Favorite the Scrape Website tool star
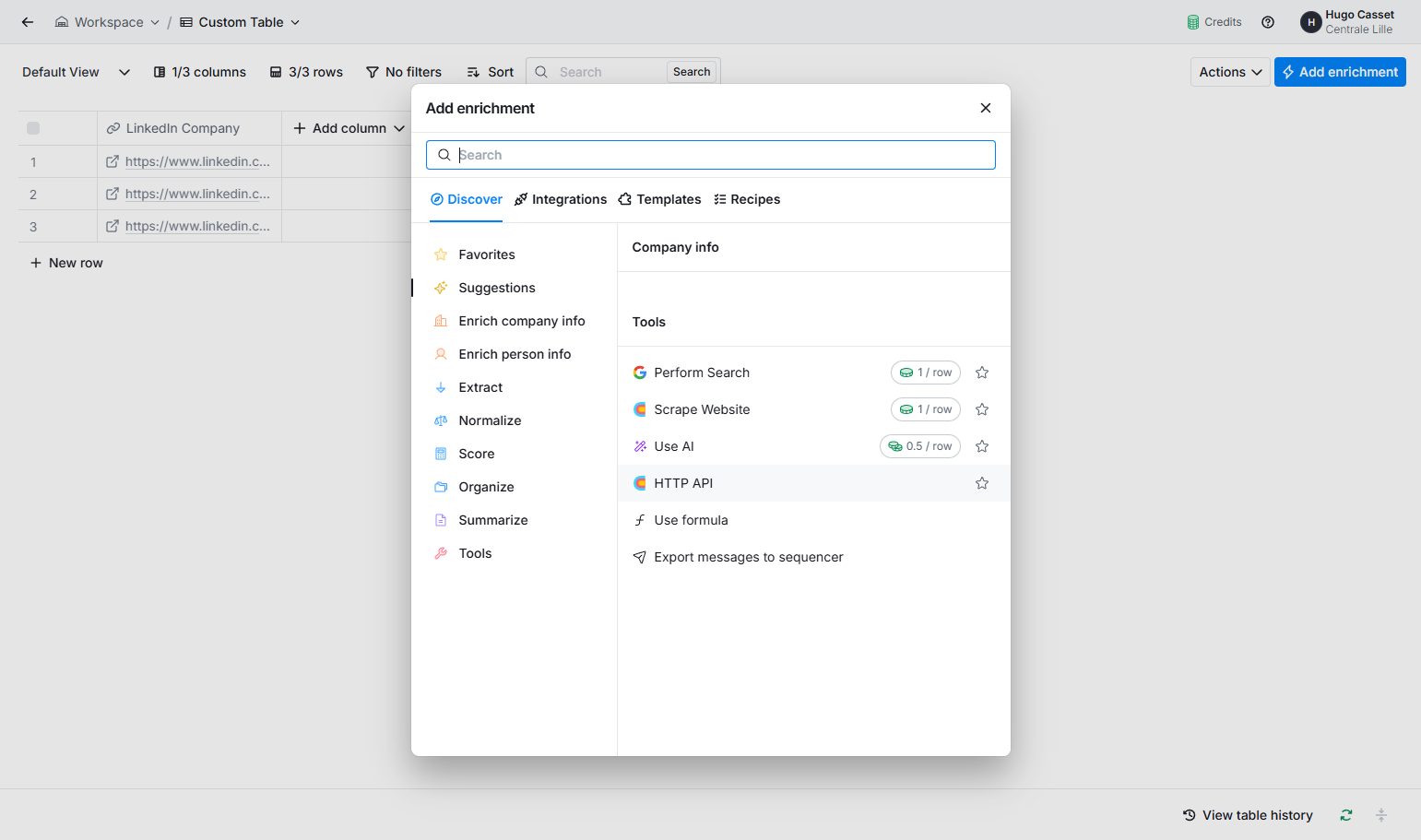The width and height of the screenshot is (1421, 840). coord(982,409)
